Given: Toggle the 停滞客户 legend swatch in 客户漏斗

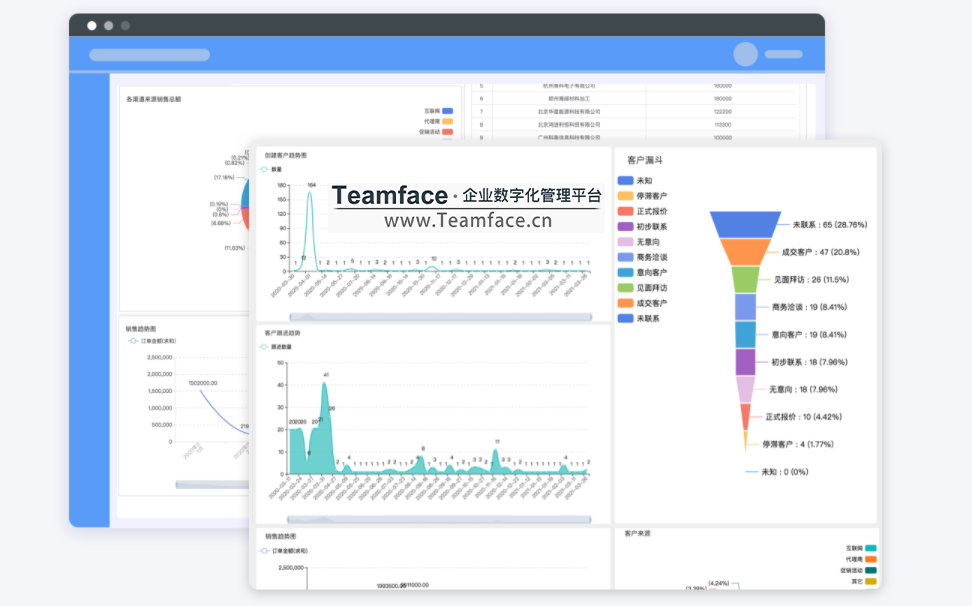Looking at the screenshot, I should point(625,196).
